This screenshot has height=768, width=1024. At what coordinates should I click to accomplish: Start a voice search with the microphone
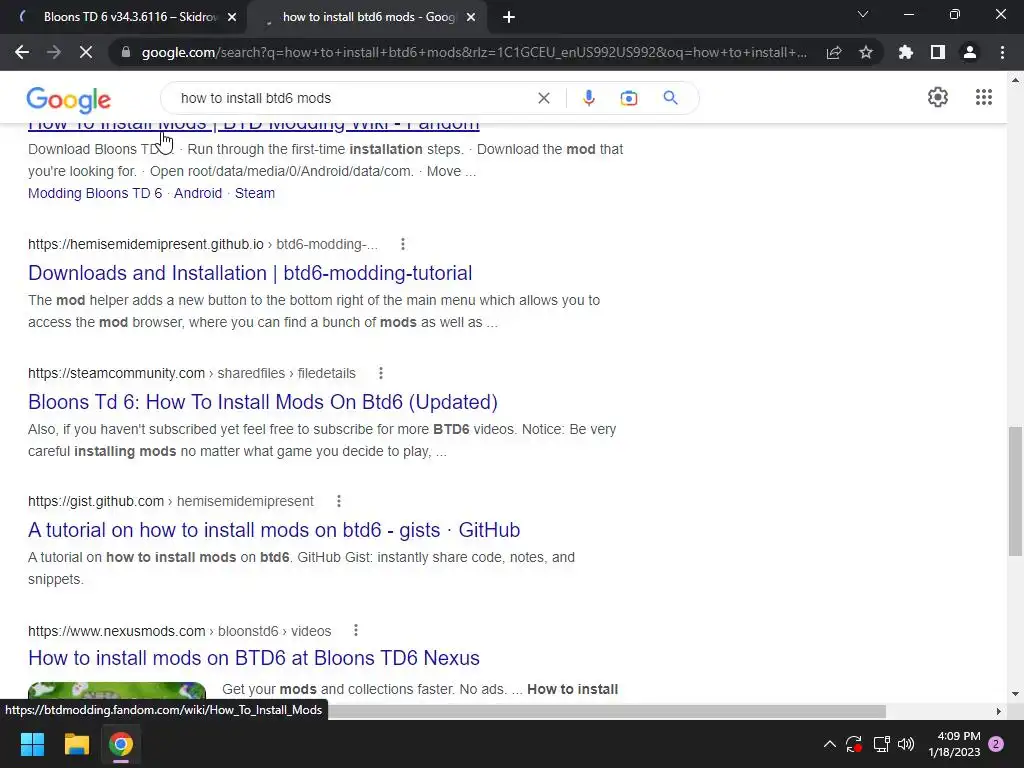pyautogui.click(x=588, y=98)
